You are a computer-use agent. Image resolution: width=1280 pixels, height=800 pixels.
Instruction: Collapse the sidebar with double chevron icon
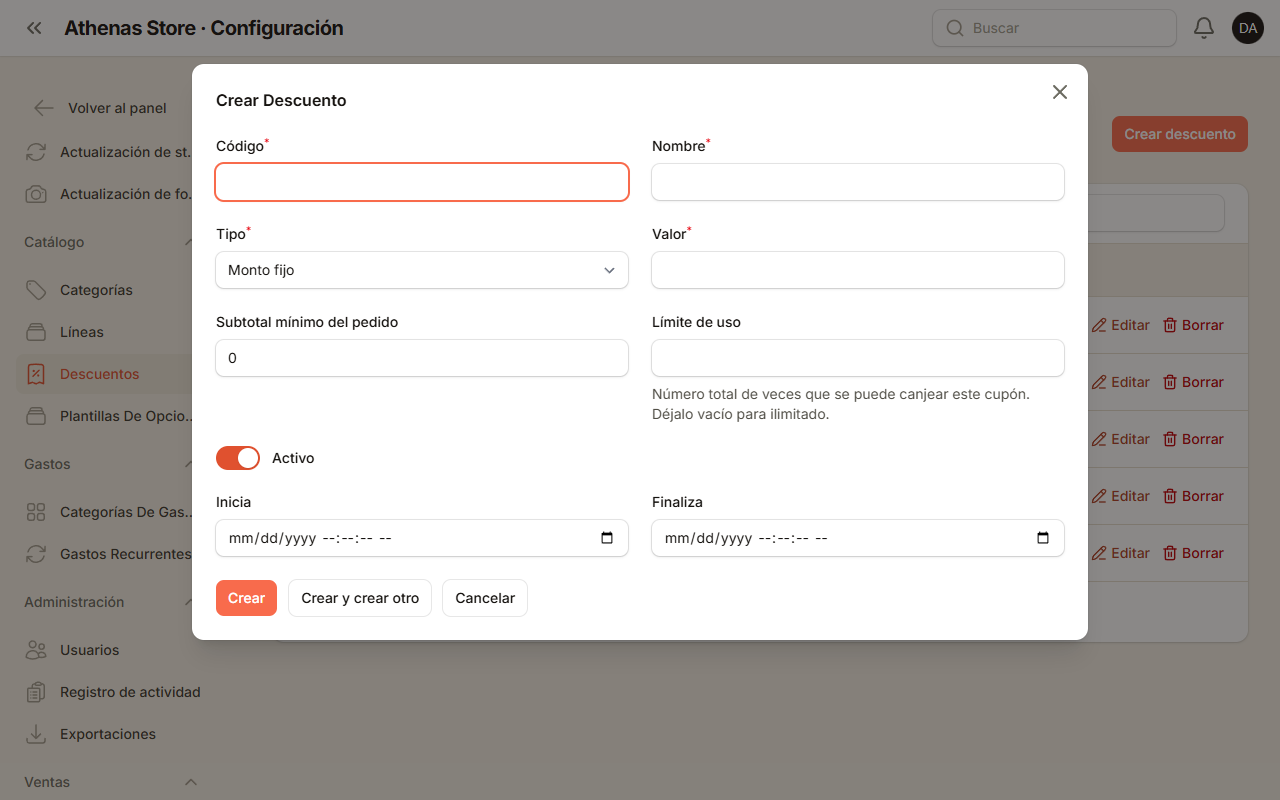(x=34, y=28)
